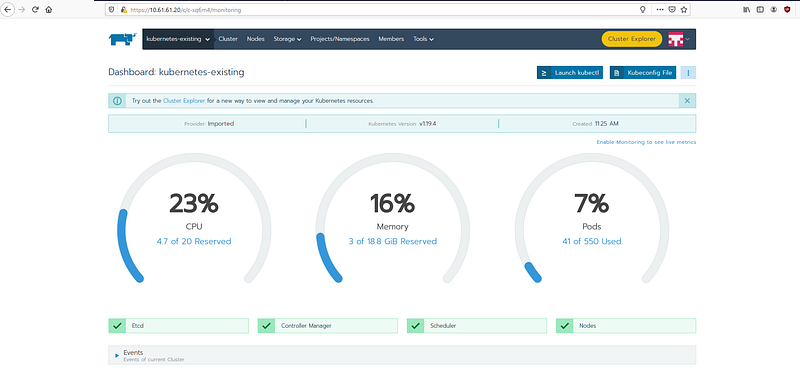
Task: Click '3 of 18.8 GiB Reserved' text
Action: click(x=393, y=241)
